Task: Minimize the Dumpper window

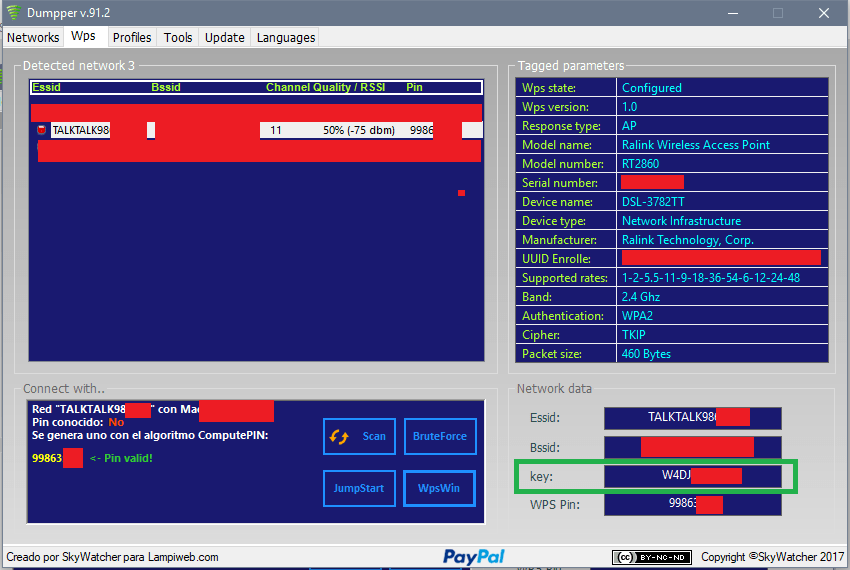Action: [733, 13]
